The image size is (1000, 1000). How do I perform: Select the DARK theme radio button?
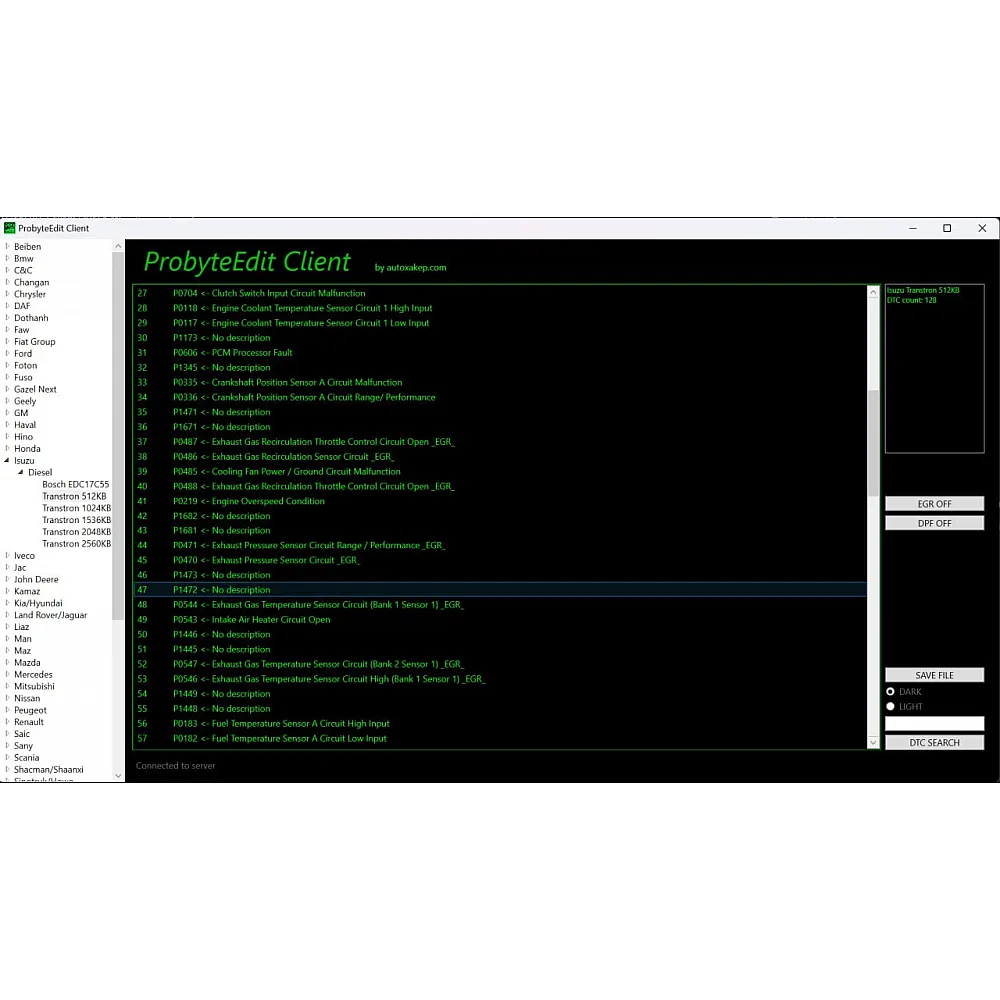tap(891, 692)
